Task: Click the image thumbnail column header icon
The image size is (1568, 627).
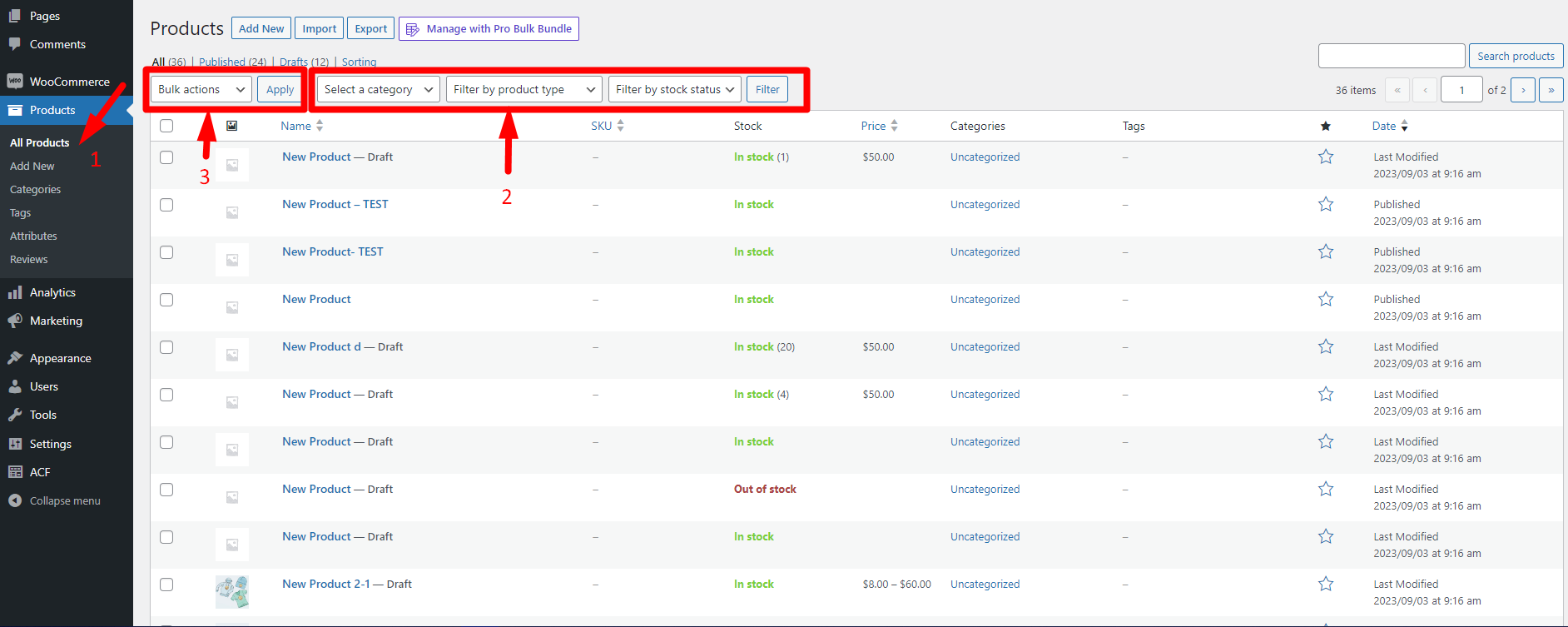Action: [x=232, y=126]
